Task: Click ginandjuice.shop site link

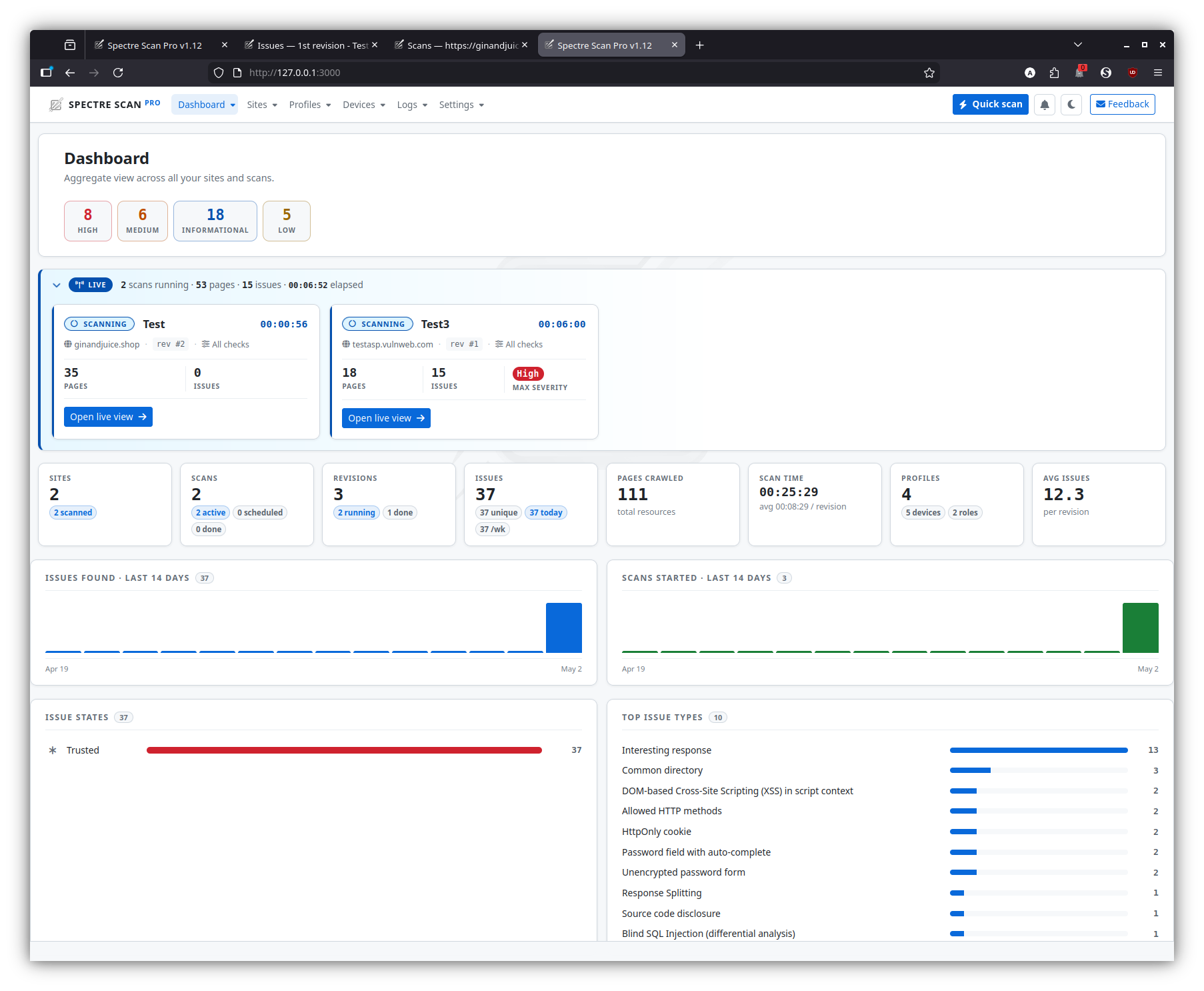Action: [x=107, y=345]
